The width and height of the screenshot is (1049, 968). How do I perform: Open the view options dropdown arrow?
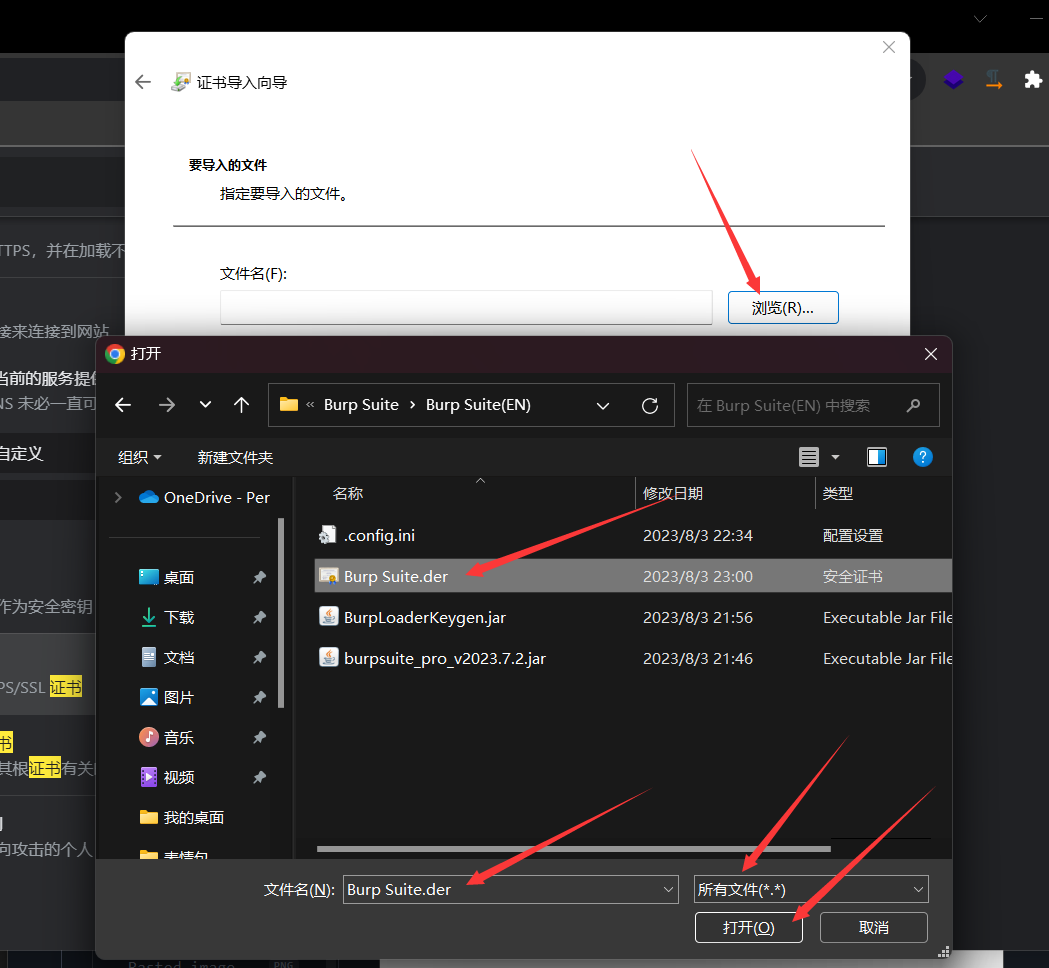click(x=835, y=457)
